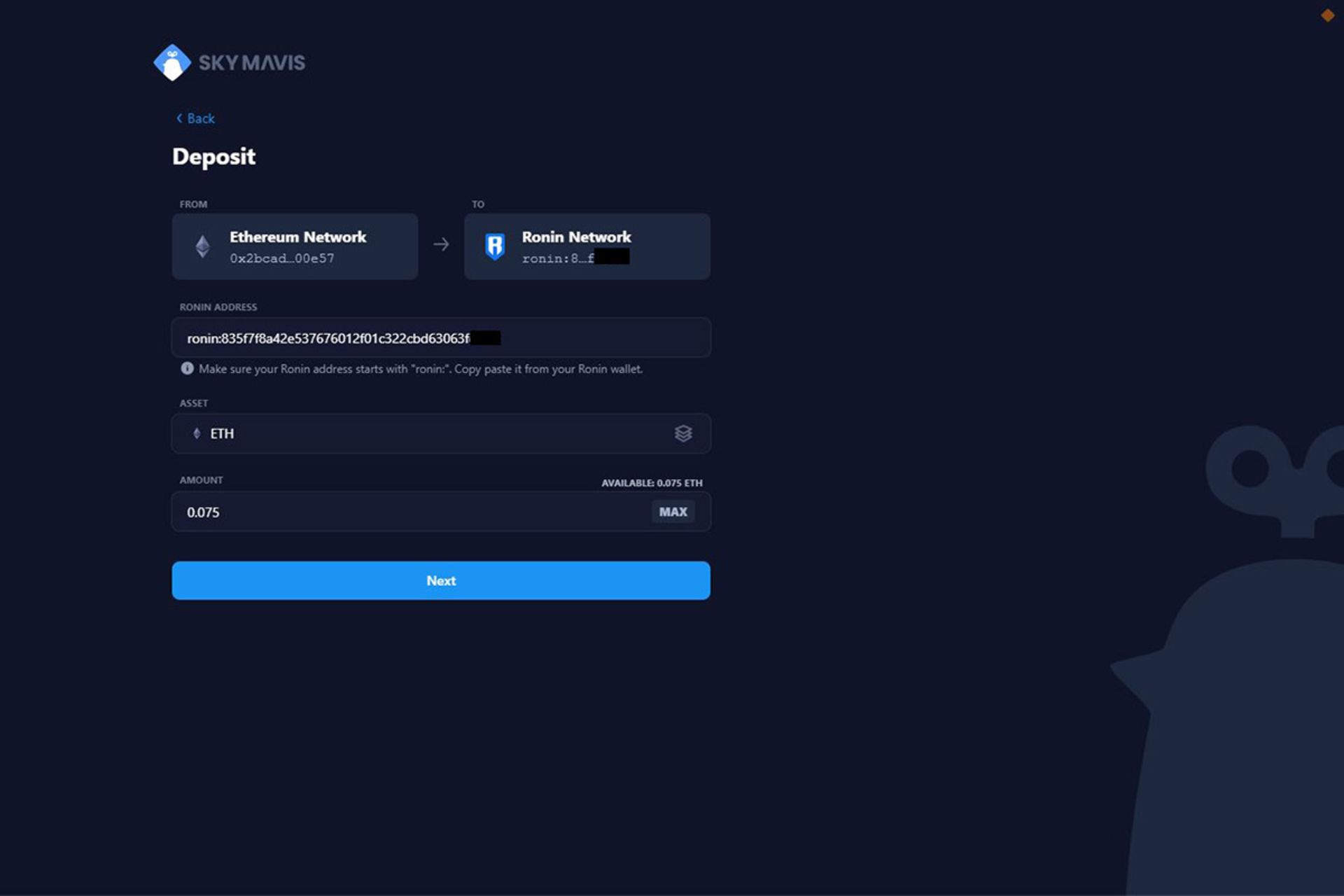This screenshot has width=1344, height=896.
Task: Focus the amount field showing 0.075
Action: point(441,512)
